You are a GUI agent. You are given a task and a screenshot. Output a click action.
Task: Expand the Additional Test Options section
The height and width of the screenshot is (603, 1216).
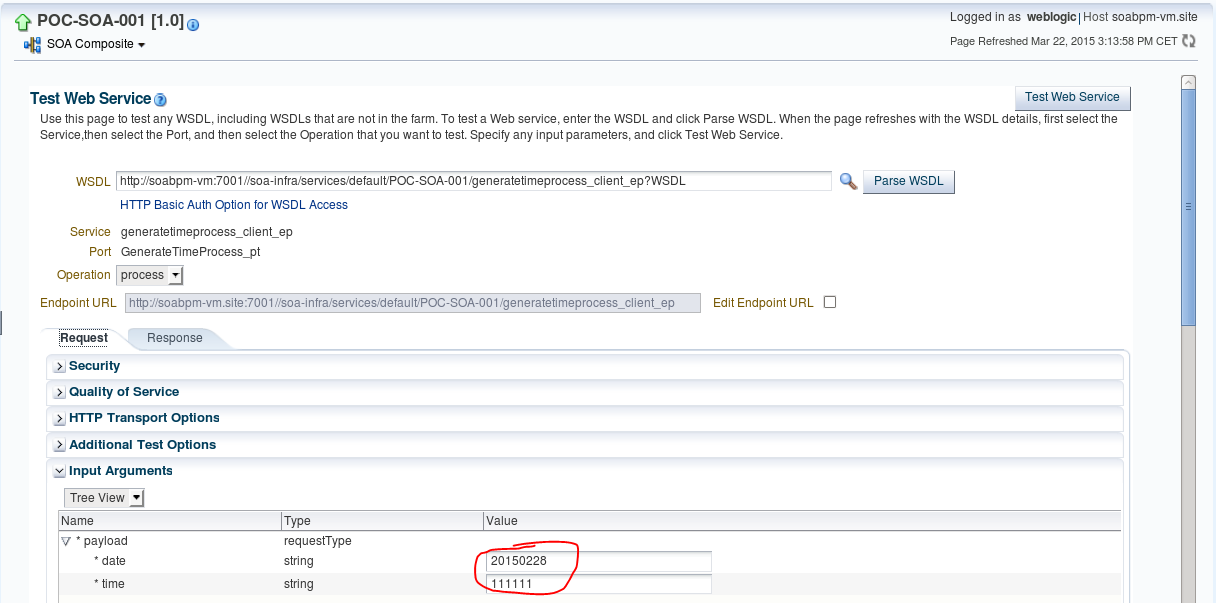tap(60, 445)
